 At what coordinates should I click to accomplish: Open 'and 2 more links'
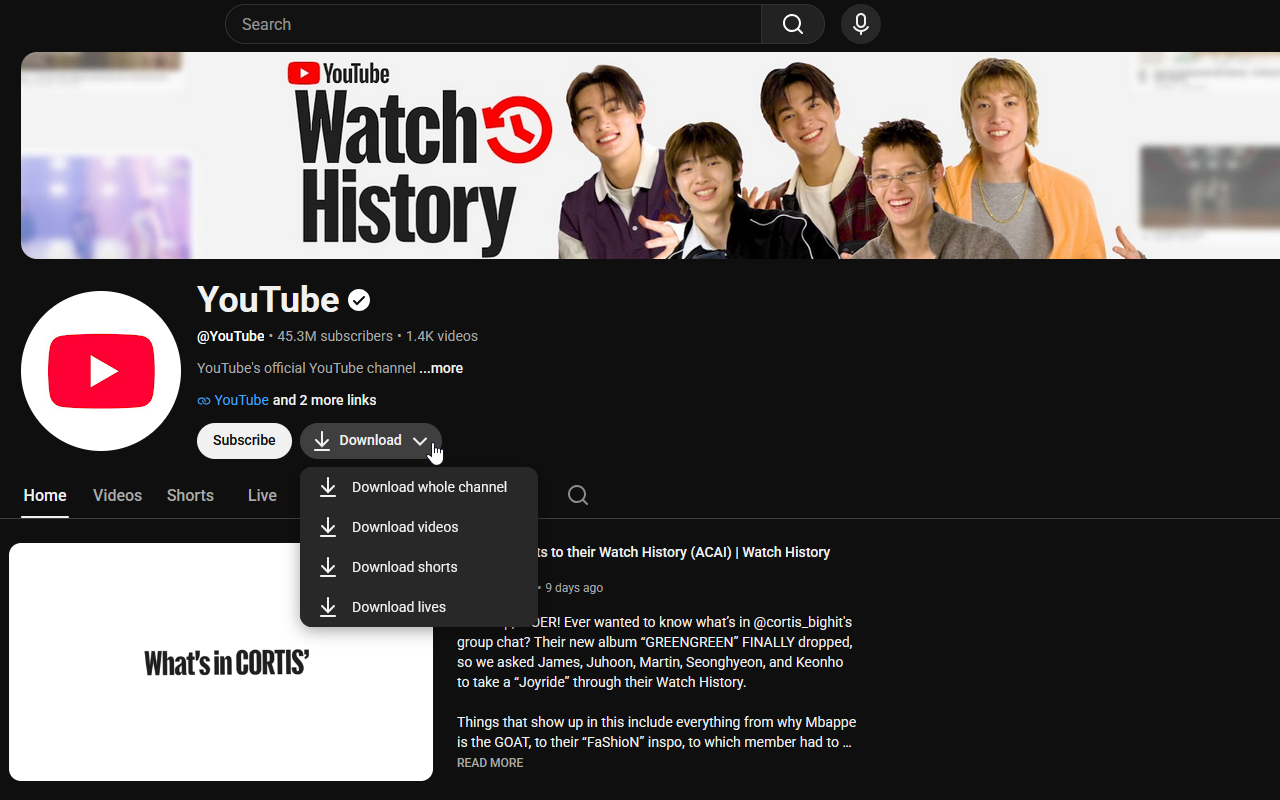point(325,400)
